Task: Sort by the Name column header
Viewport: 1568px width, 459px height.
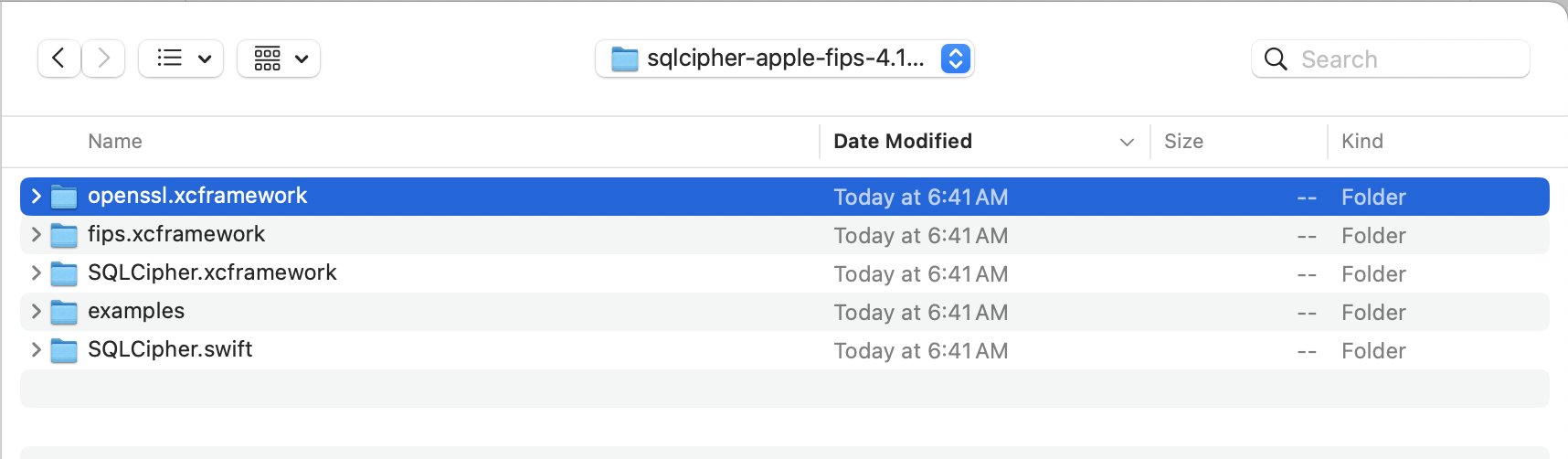Action: coord(115,142)
